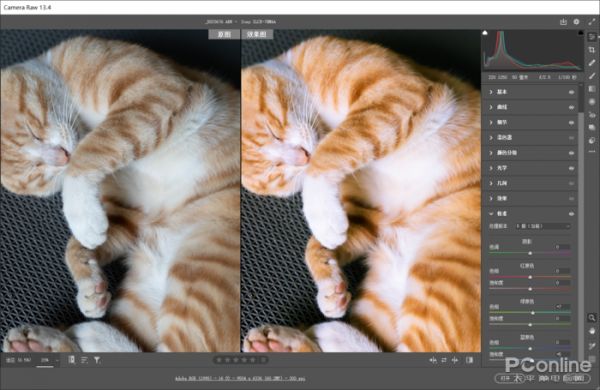Select the Graduated Filter tool

(x=592, y=89)
